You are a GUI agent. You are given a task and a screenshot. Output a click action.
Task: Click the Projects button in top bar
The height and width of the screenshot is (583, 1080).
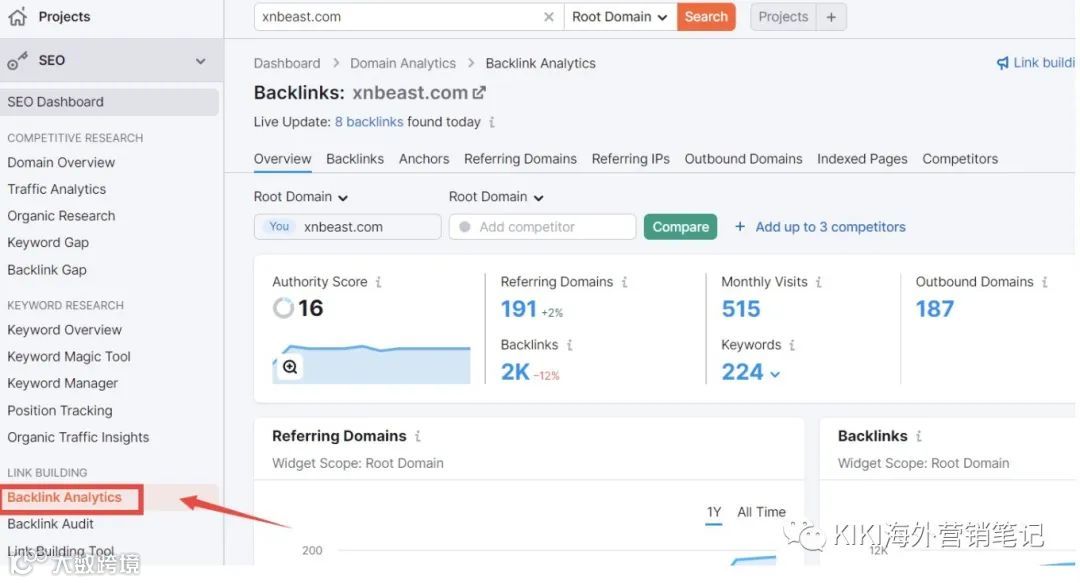coord(783,17)
